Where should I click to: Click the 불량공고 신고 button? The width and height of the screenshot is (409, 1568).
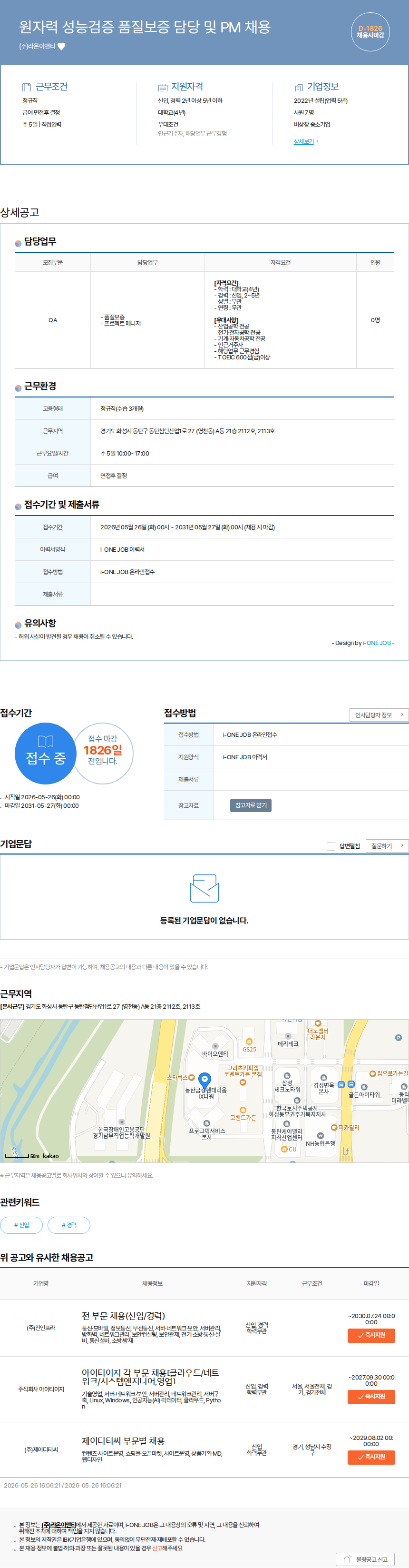pyautogui.click(x=365, y=1559)
